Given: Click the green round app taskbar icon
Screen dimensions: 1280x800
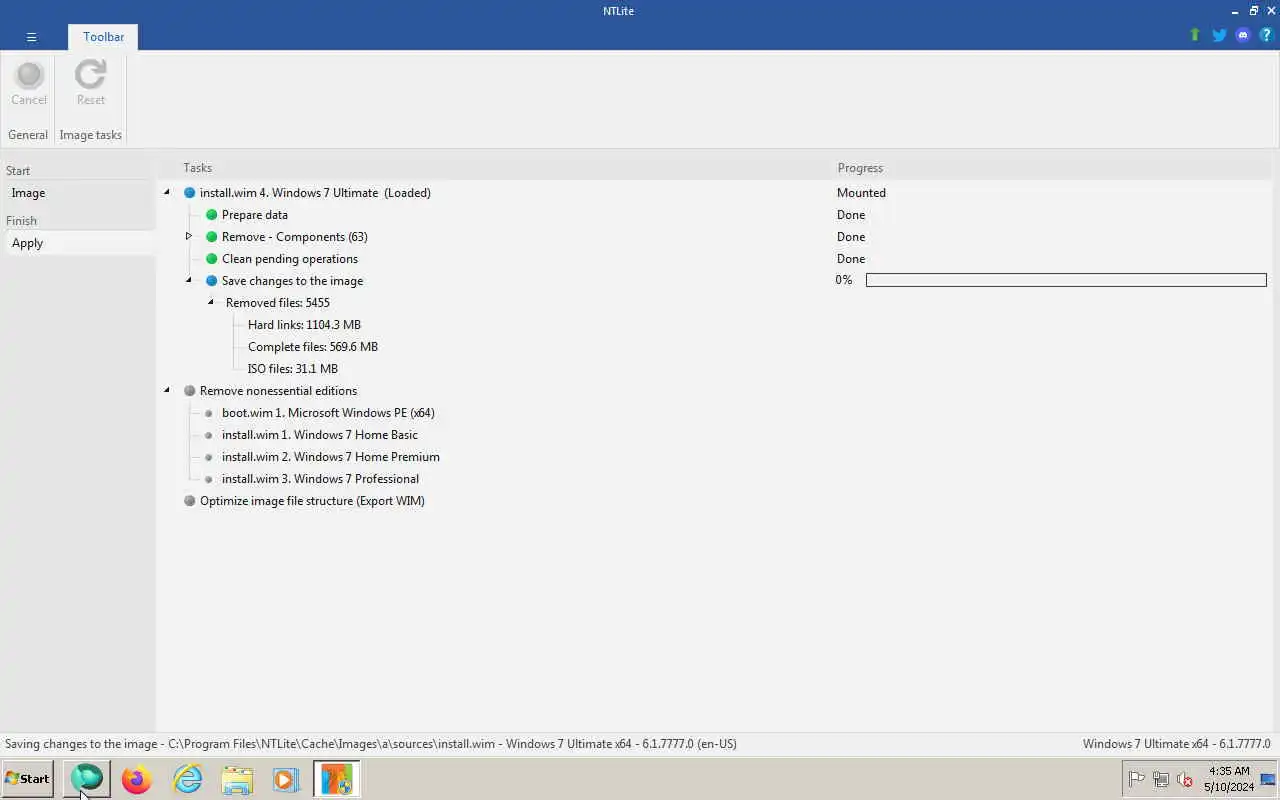Looking at the screenshot, I should point(87,779).
